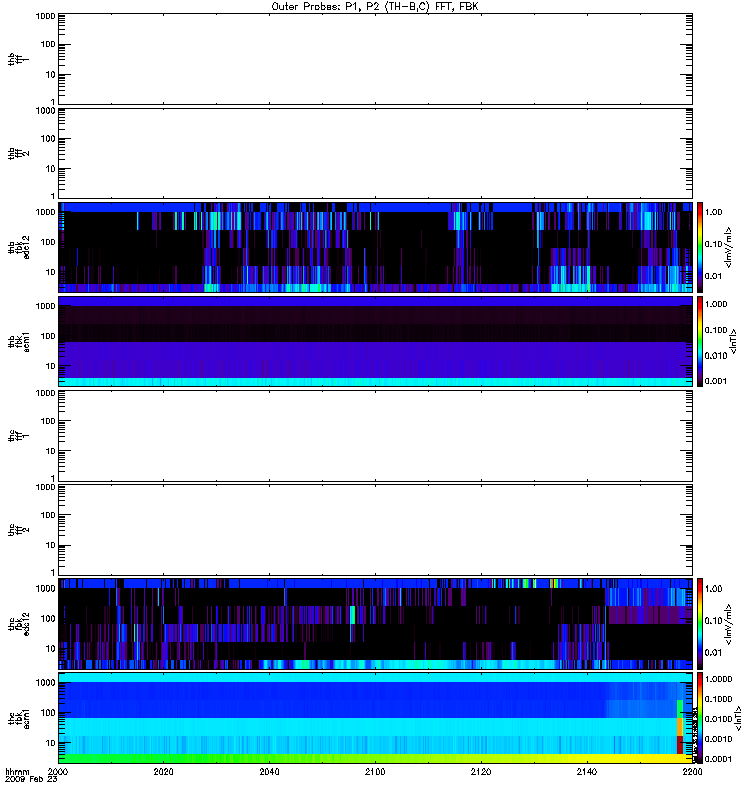Click the 'thb fff 1' y-axis title
Screen dimensions: 750x800
(18, 59)
